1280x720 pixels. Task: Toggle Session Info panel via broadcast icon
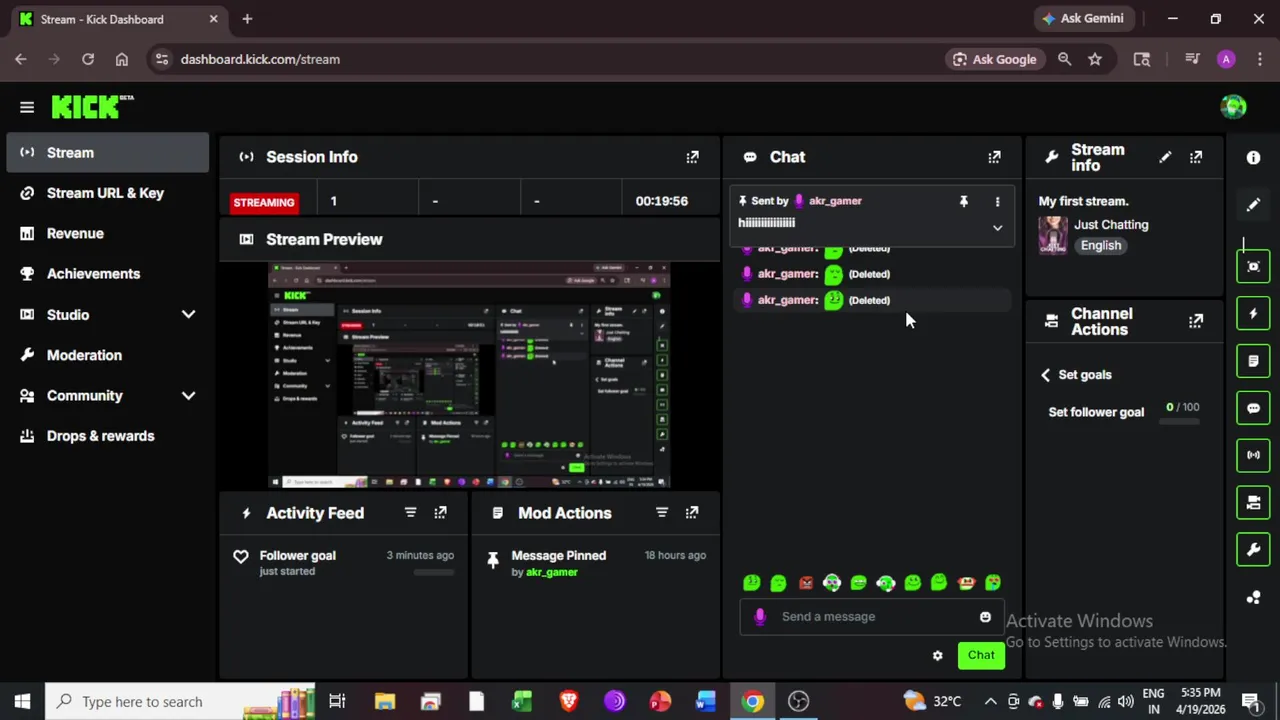1253,455
